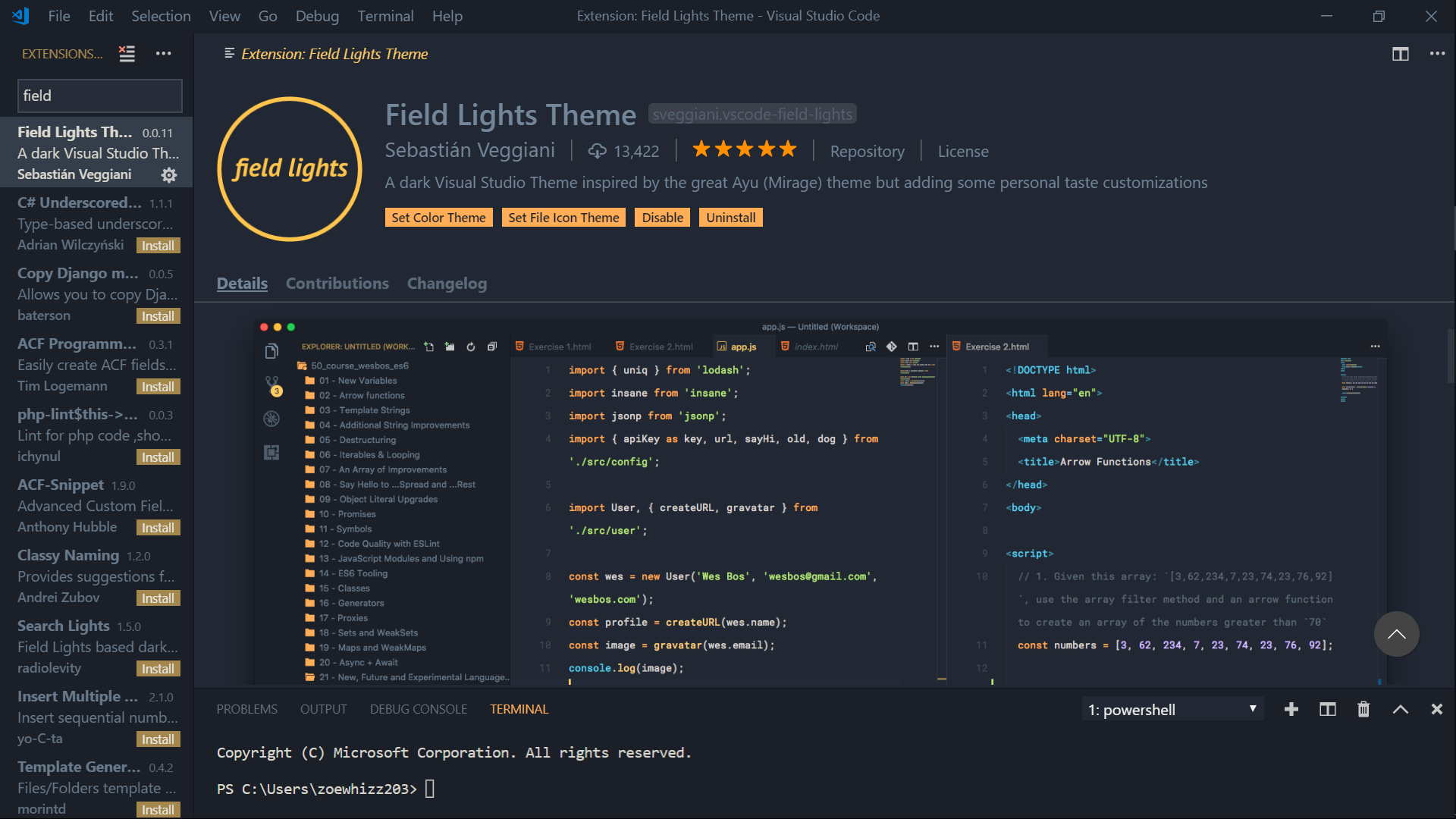The width and height of the screenshot is (1456, 819).
Task: Kill terminal using the trash icon
Action: coord(1363,709)
